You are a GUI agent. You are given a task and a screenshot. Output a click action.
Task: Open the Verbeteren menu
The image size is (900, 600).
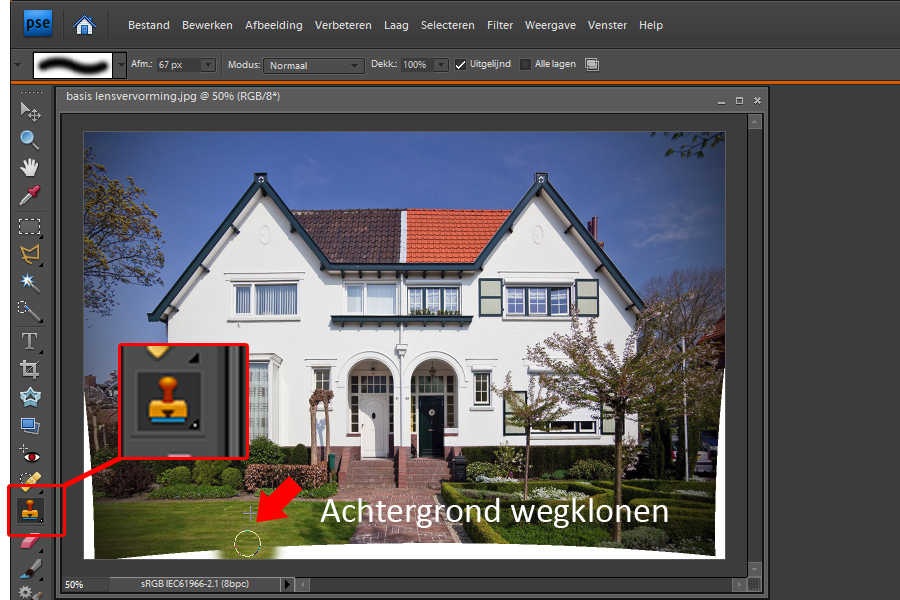coord(343,25)
